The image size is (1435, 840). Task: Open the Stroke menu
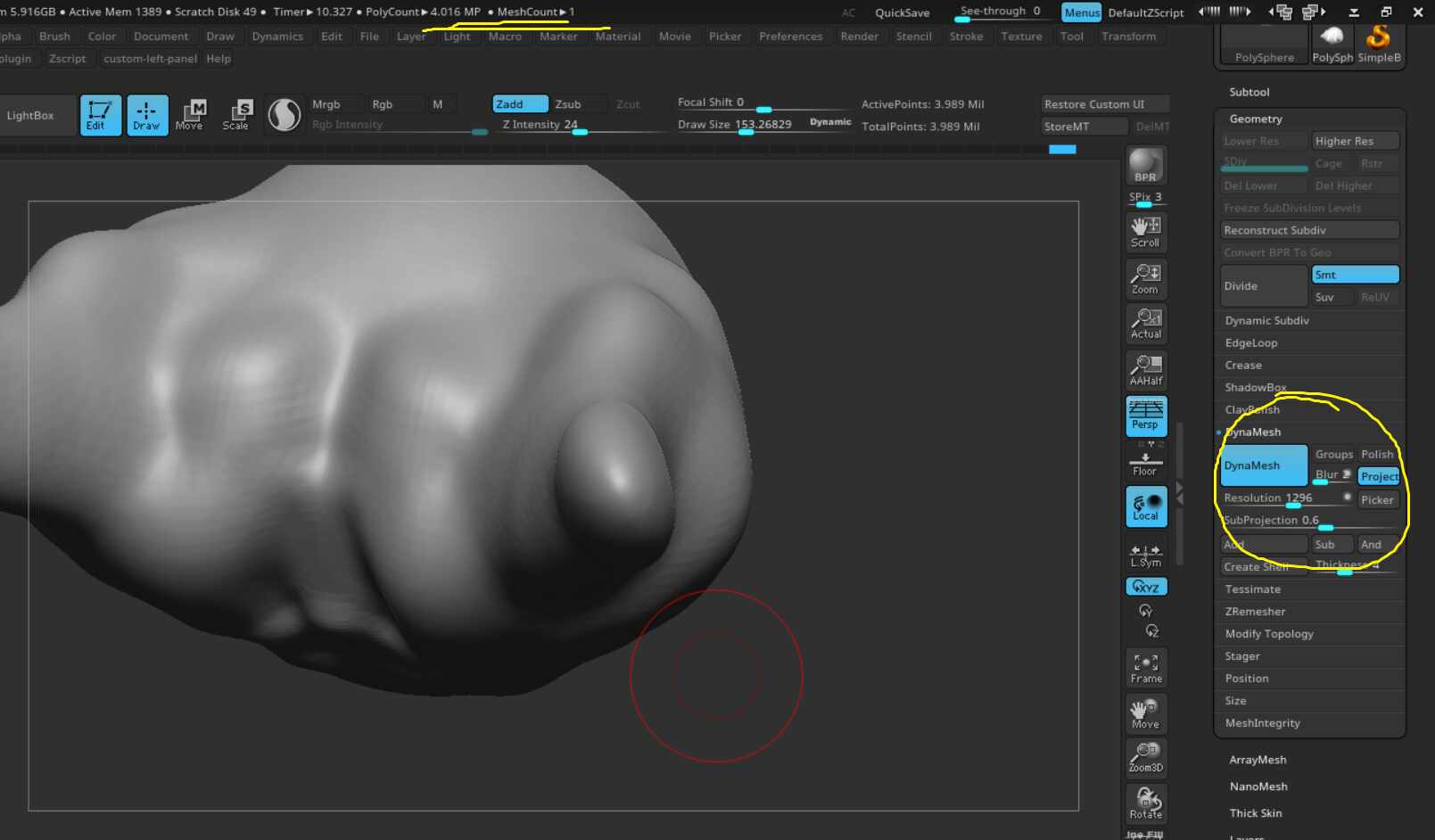[x=966, y=37]
